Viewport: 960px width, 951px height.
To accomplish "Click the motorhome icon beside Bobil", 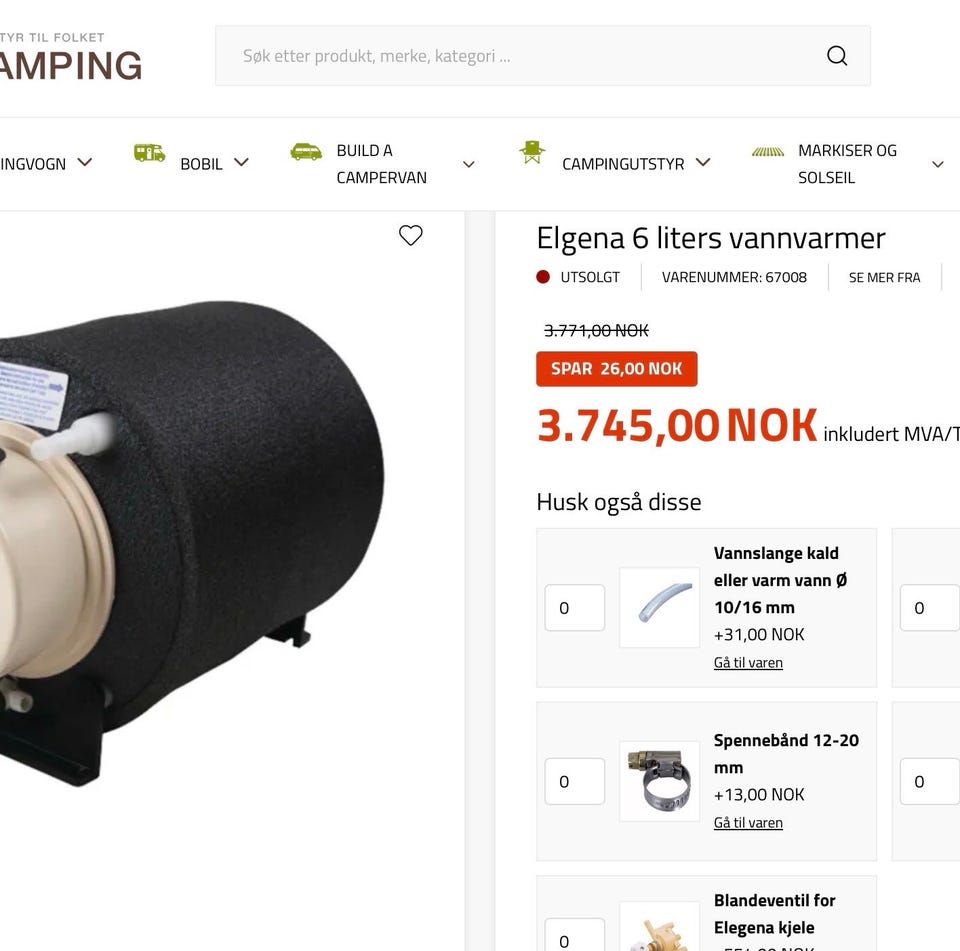I will 149,152.
